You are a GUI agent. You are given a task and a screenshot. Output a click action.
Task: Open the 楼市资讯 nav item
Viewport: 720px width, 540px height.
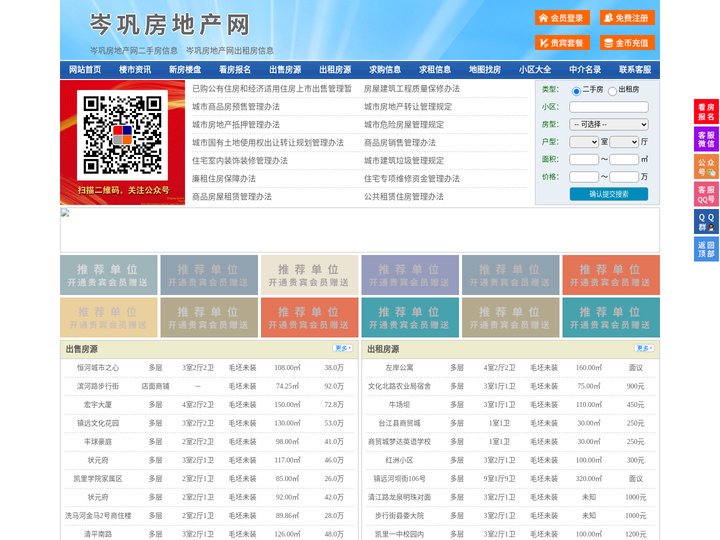coord(135,70)
